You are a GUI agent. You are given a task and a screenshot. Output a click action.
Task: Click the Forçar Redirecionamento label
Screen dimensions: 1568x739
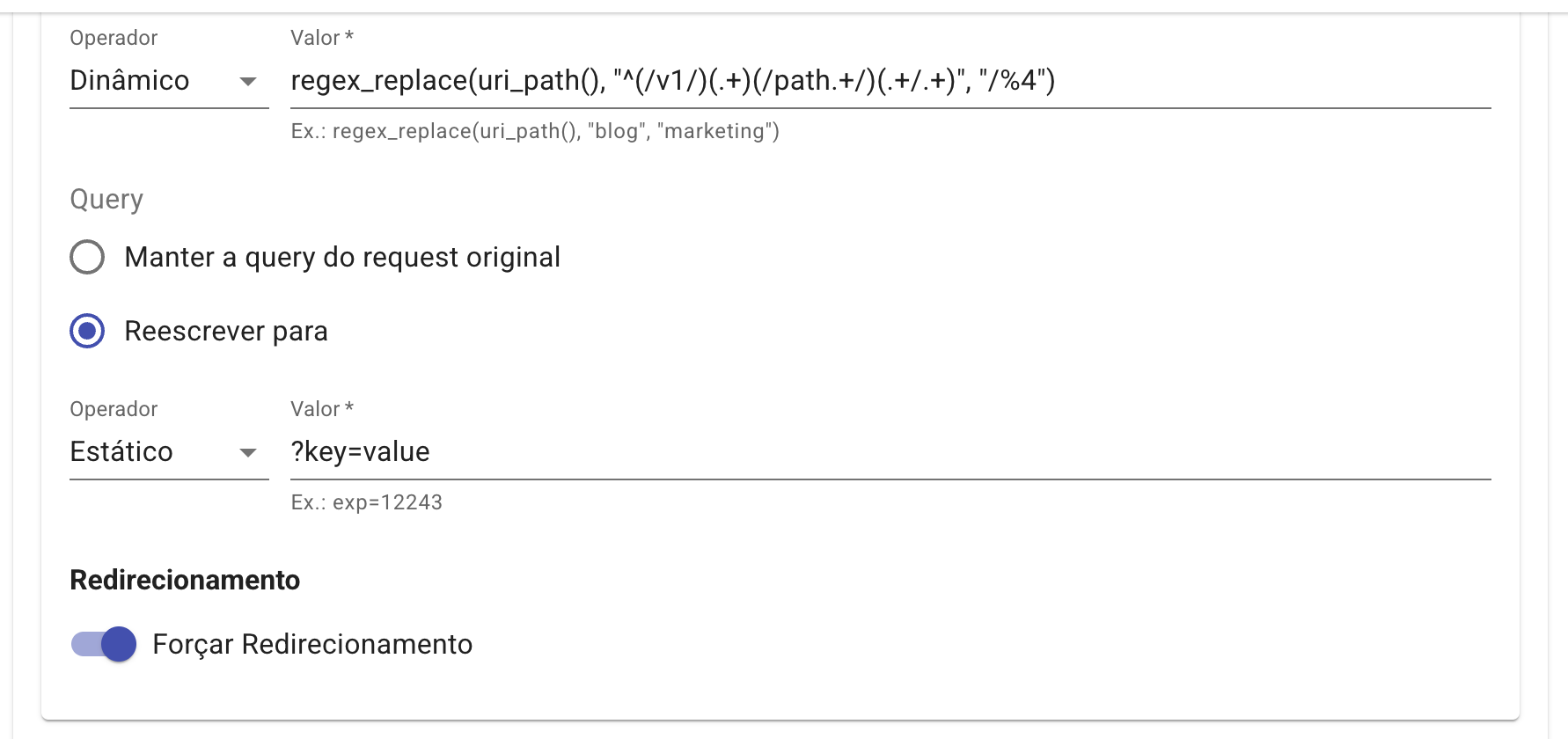(312, 644)
